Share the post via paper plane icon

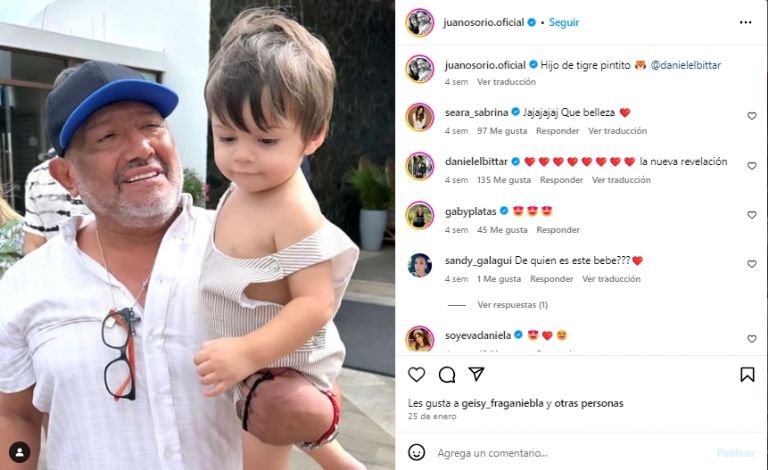pyautogui.click(x=476, y=374)
